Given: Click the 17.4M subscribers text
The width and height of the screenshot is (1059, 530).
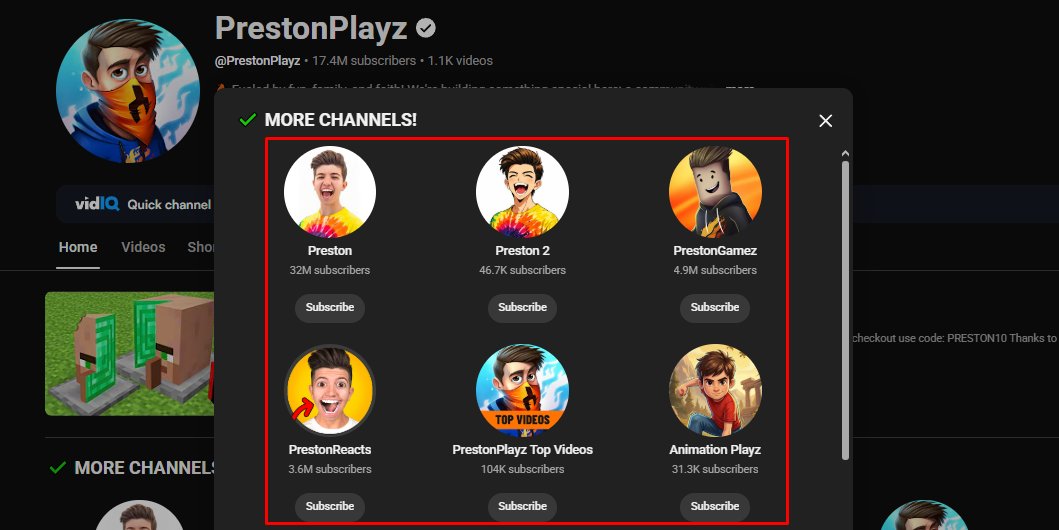Looking at the screenshot, I should point(363,61).
